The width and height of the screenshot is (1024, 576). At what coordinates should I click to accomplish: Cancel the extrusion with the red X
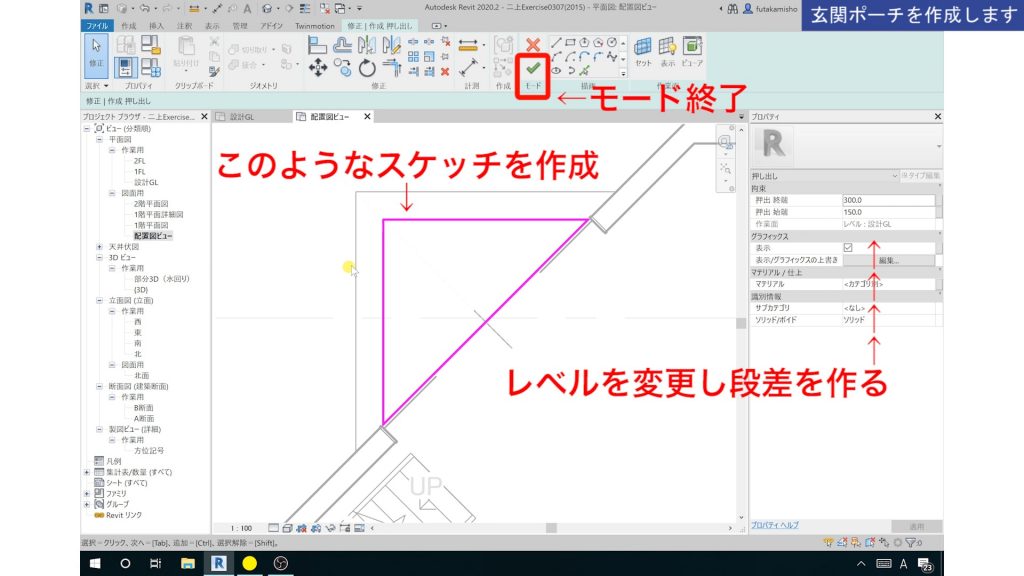tap(534, 45)
